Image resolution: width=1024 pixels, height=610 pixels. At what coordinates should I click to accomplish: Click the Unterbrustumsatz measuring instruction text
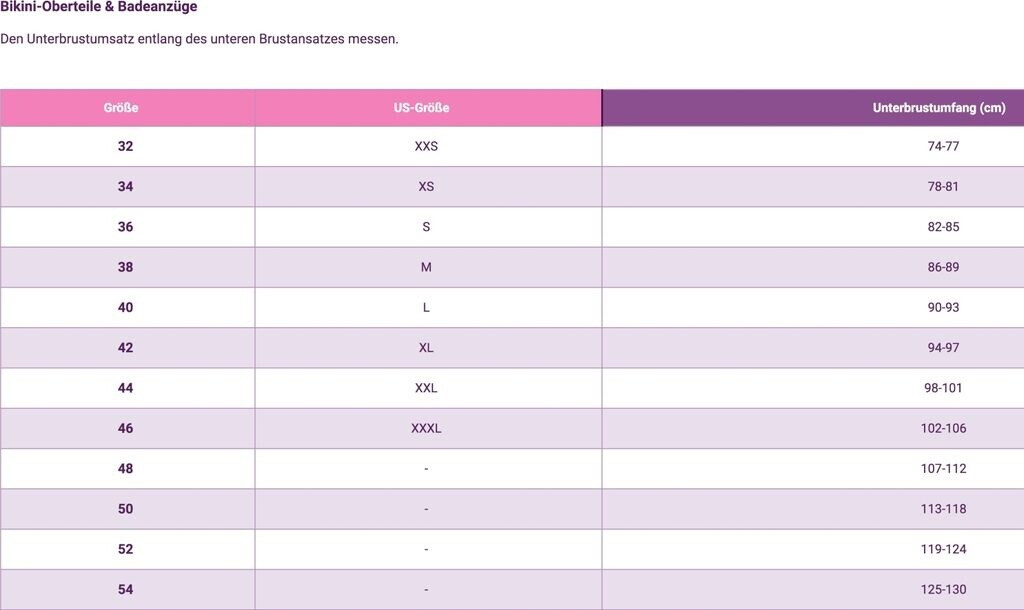(199, 39)
